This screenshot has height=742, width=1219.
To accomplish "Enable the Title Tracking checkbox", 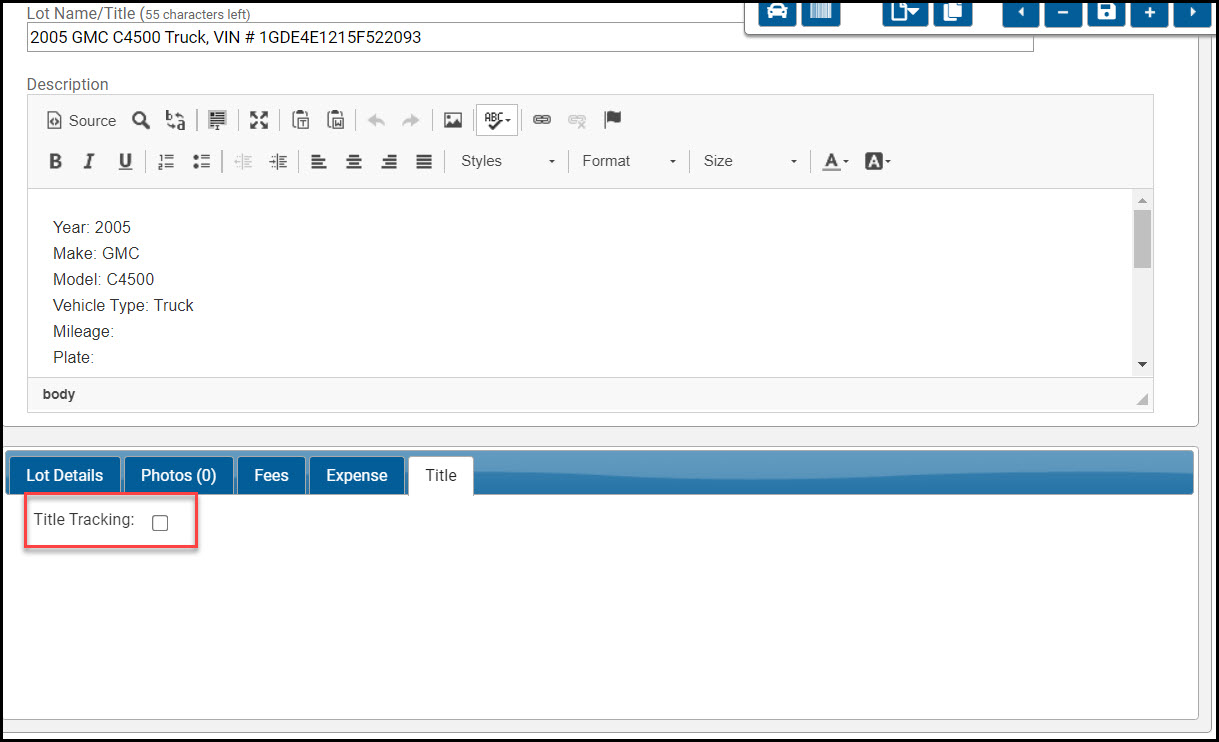I will pyautogui.click(x=160, y=522).
